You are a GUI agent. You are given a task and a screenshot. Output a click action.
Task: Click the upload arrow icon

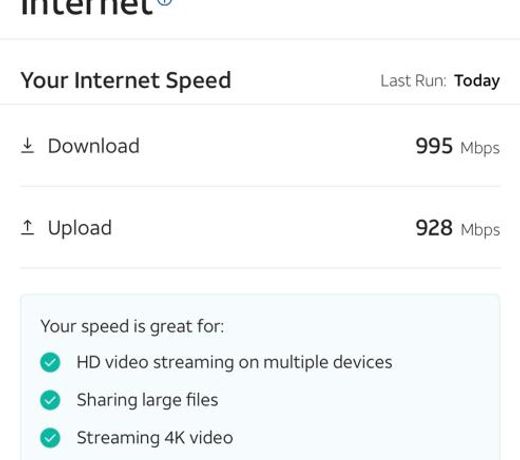click(27, 228)
